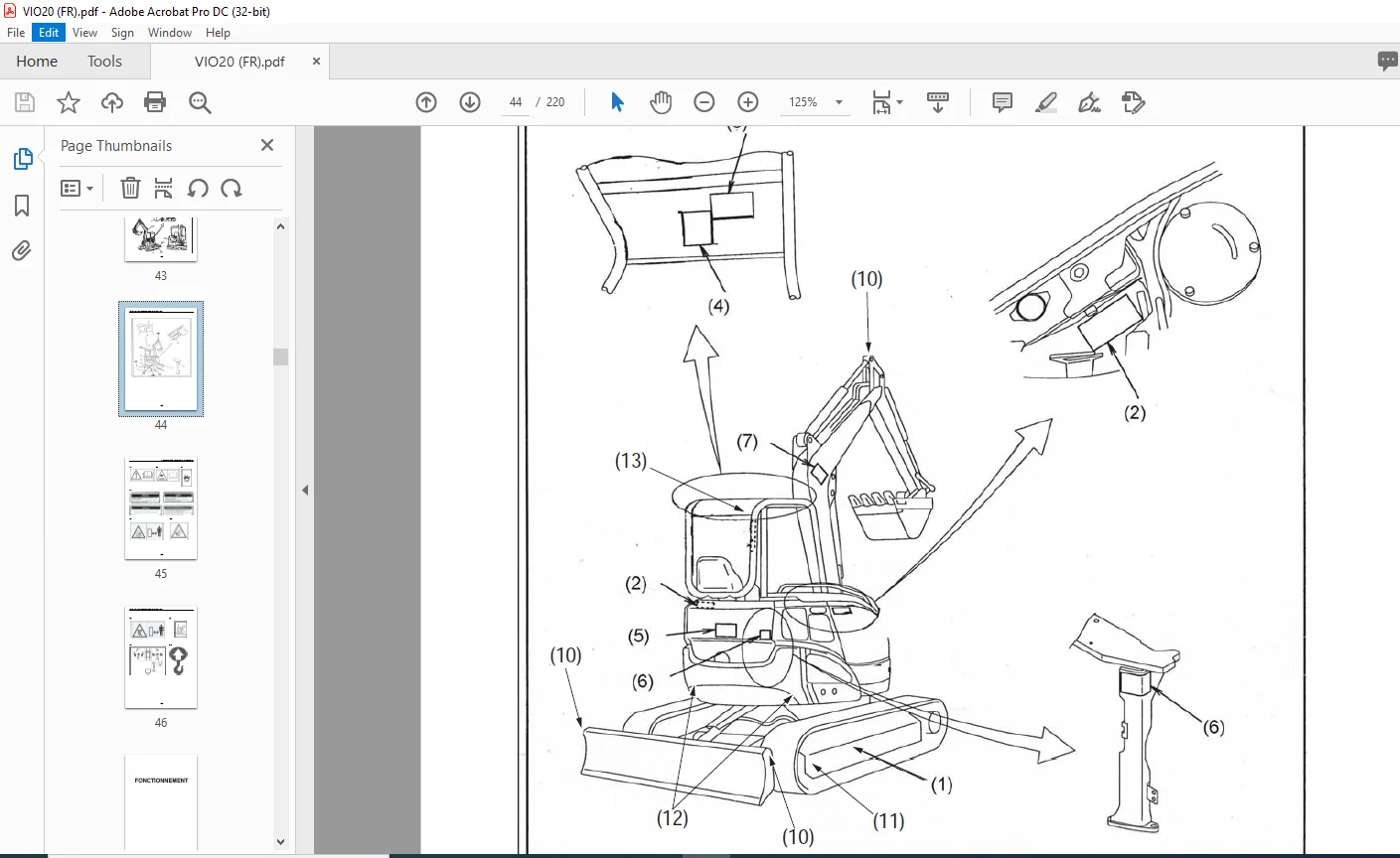Open the File menu
The height and width of the screenshot is (858, 1400).
click(x=16, y=33)
